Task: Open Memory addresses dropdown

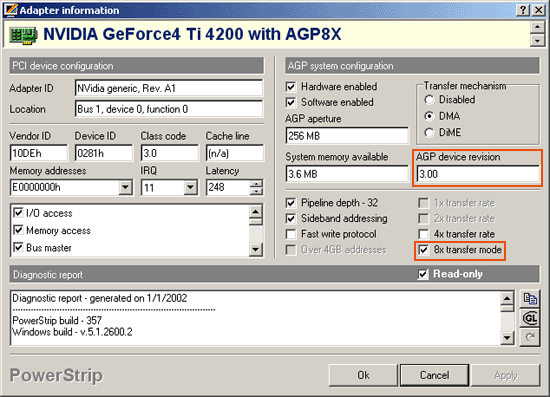Action: pos(125,188)
